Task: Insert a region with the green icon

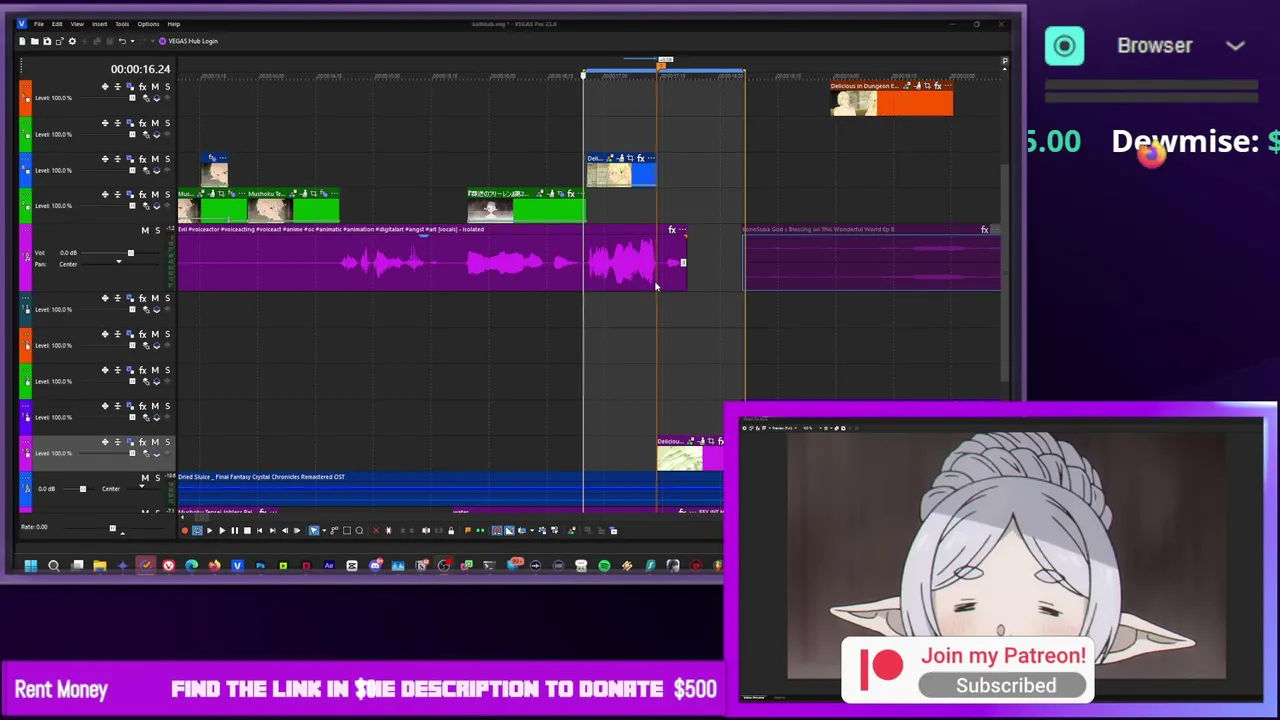Action: pos(480,531)
